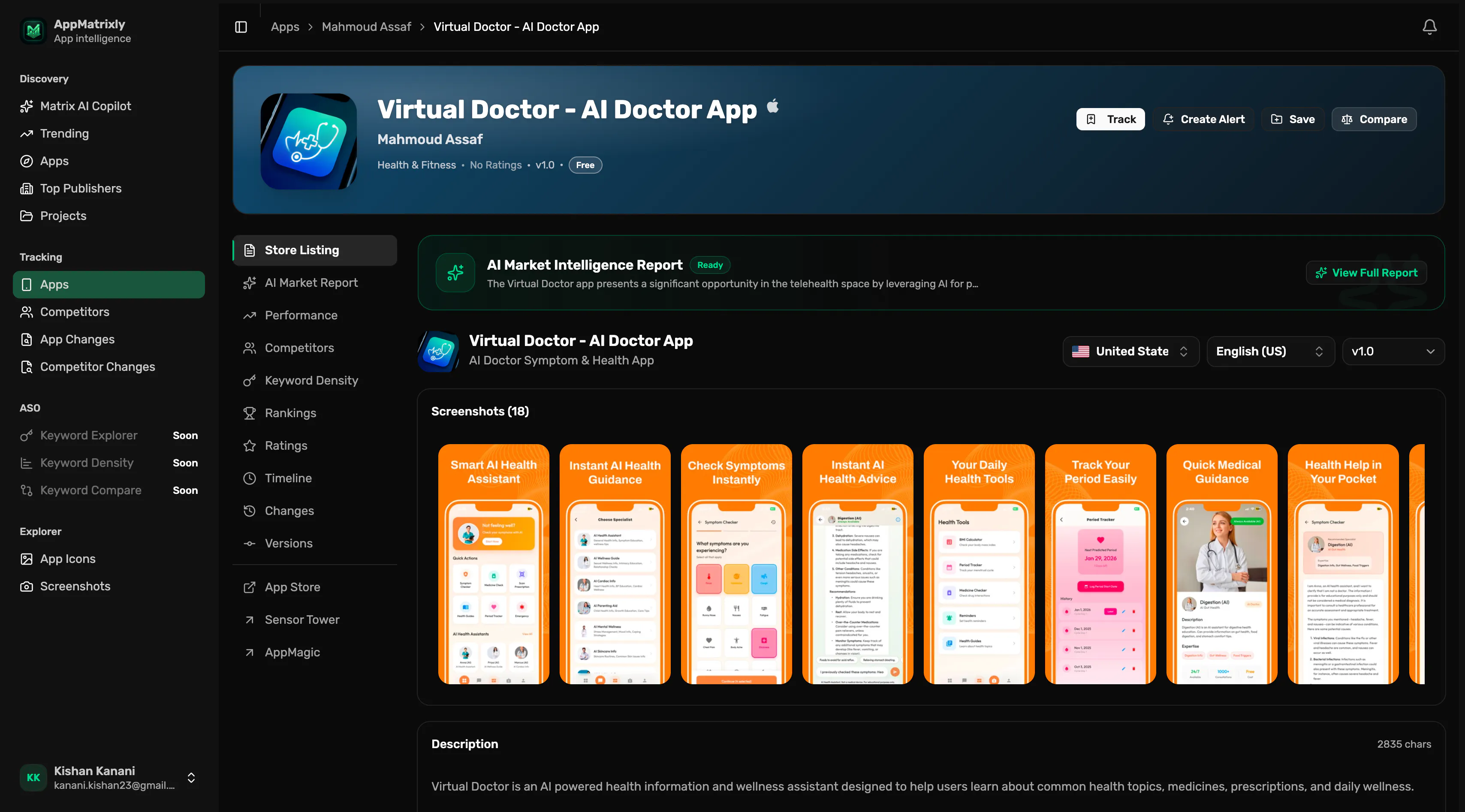
Task: Open Competitor Changes
Action: pos(109,367)
